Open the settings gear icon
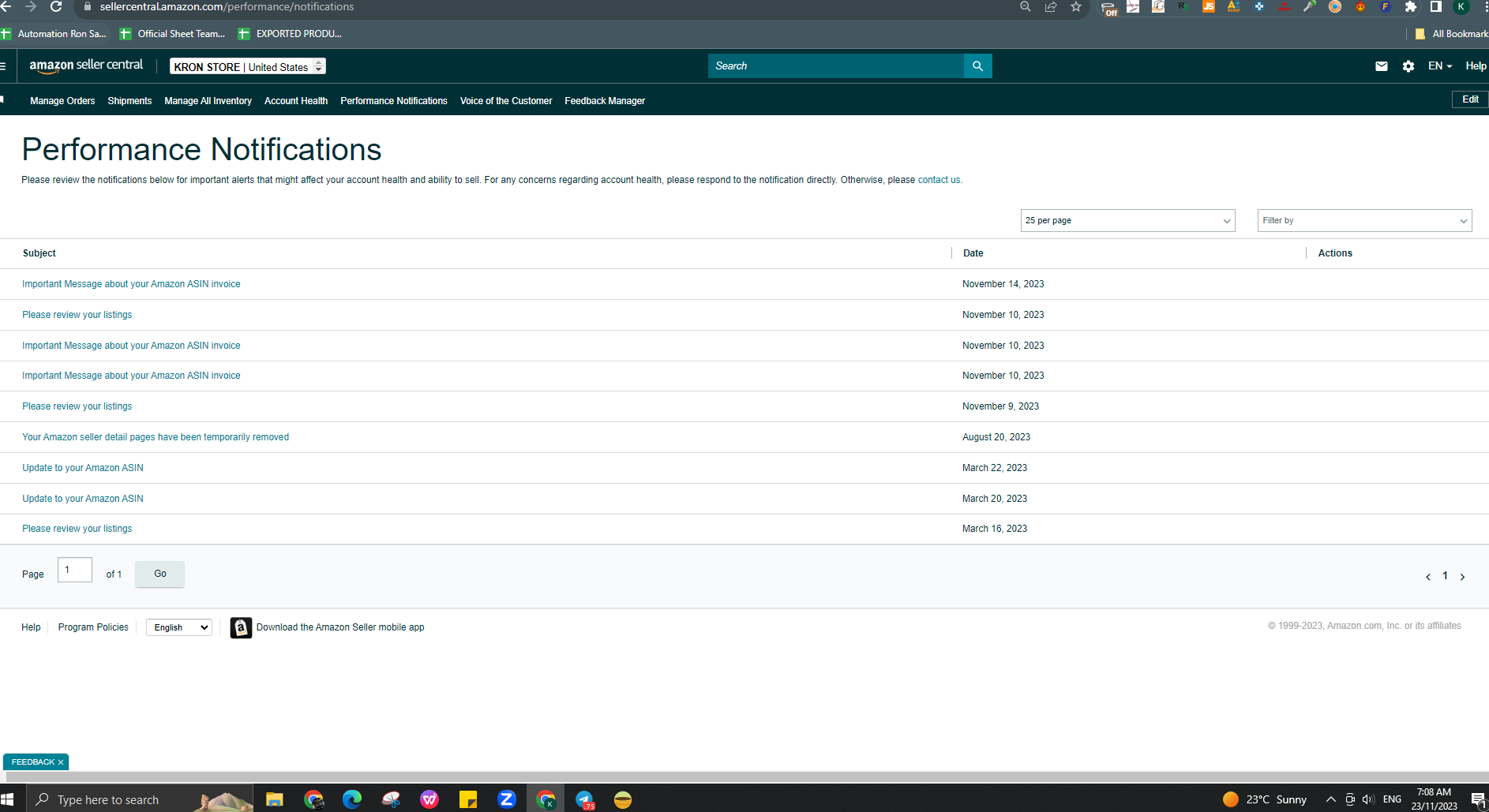This screenshot has height=812, width=1489. [x=1408, y=66]
